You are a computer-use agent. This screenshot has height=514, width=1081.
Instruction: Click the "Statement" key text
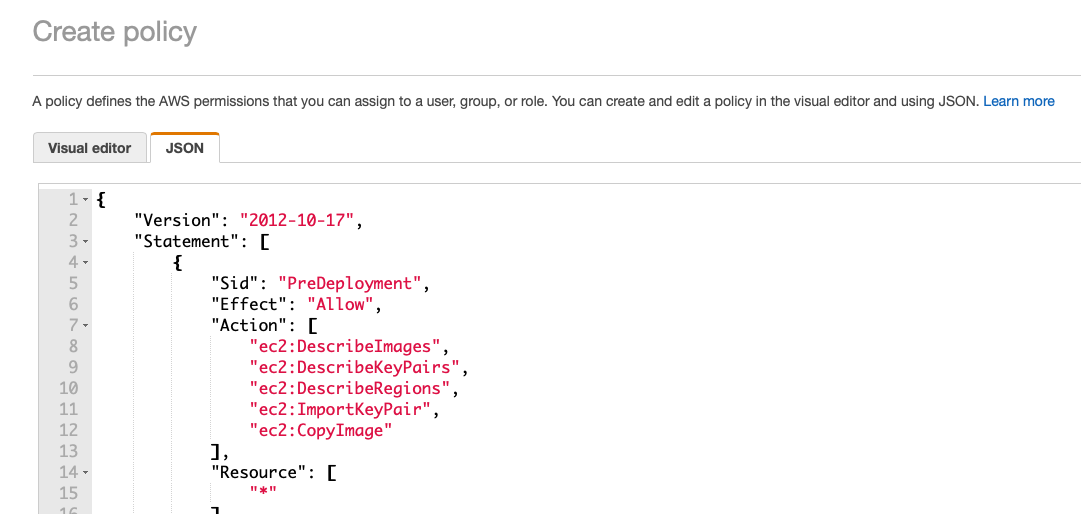tap(187, 242)
